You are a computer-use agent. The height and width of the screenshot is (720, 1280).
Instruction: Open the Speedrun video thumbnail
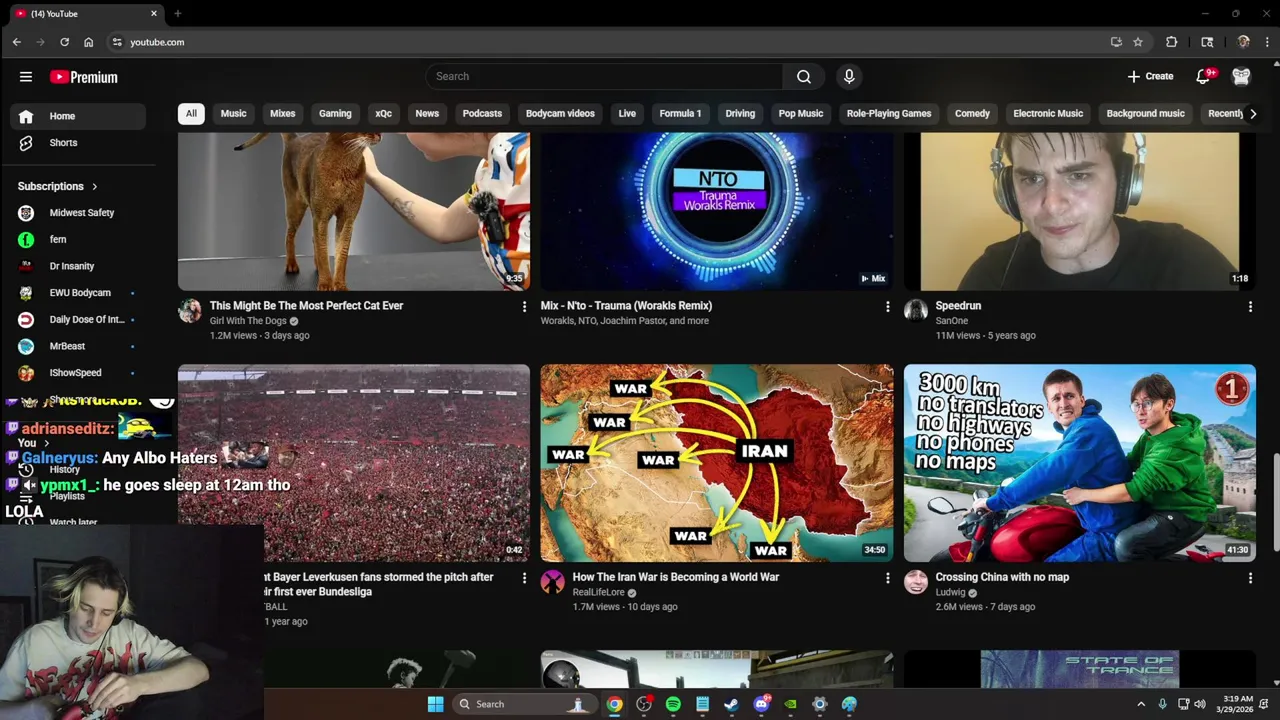(1080, 211)
